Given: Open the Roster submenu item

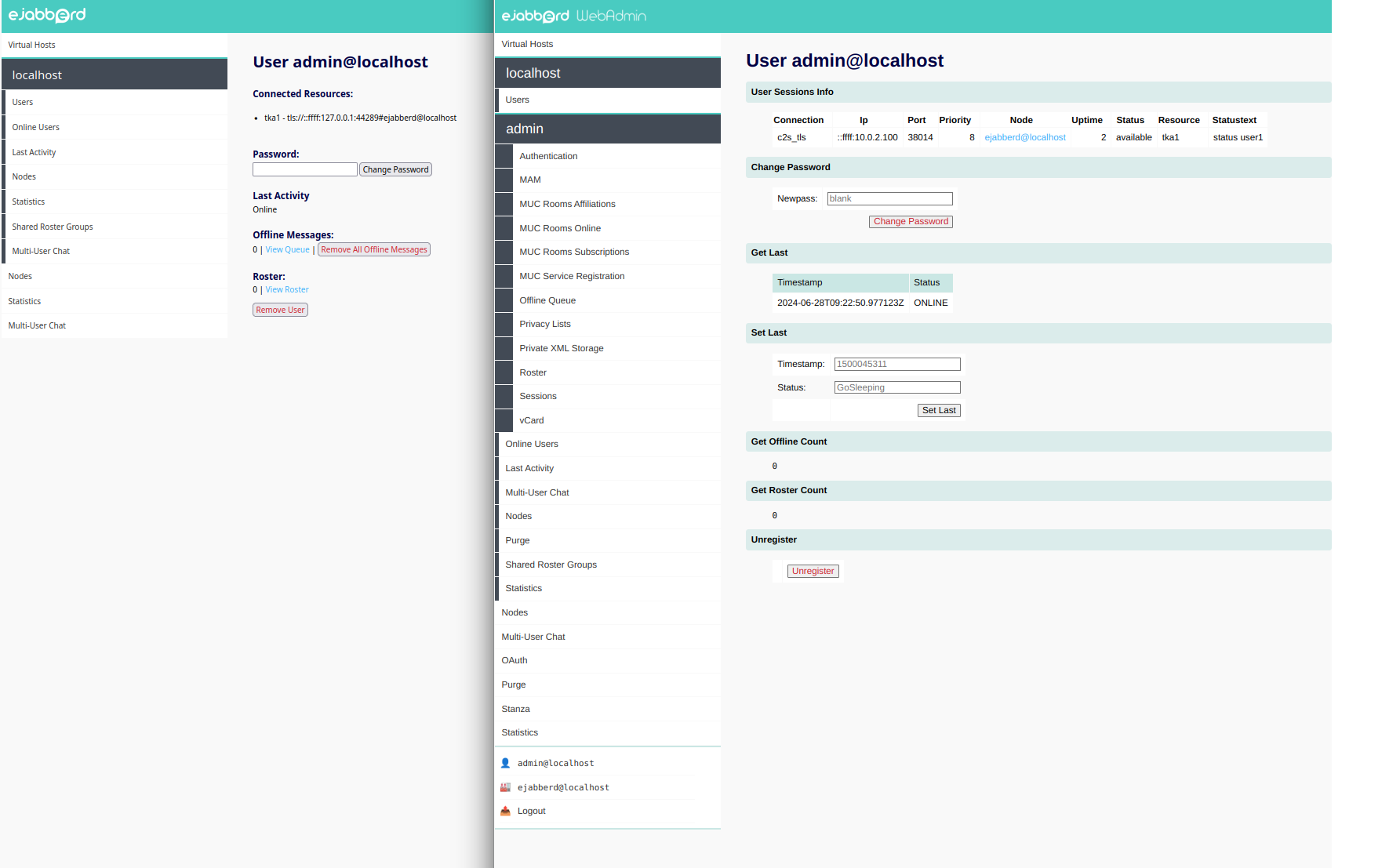Looking at the screenshot, I should (x=533, y=372).
